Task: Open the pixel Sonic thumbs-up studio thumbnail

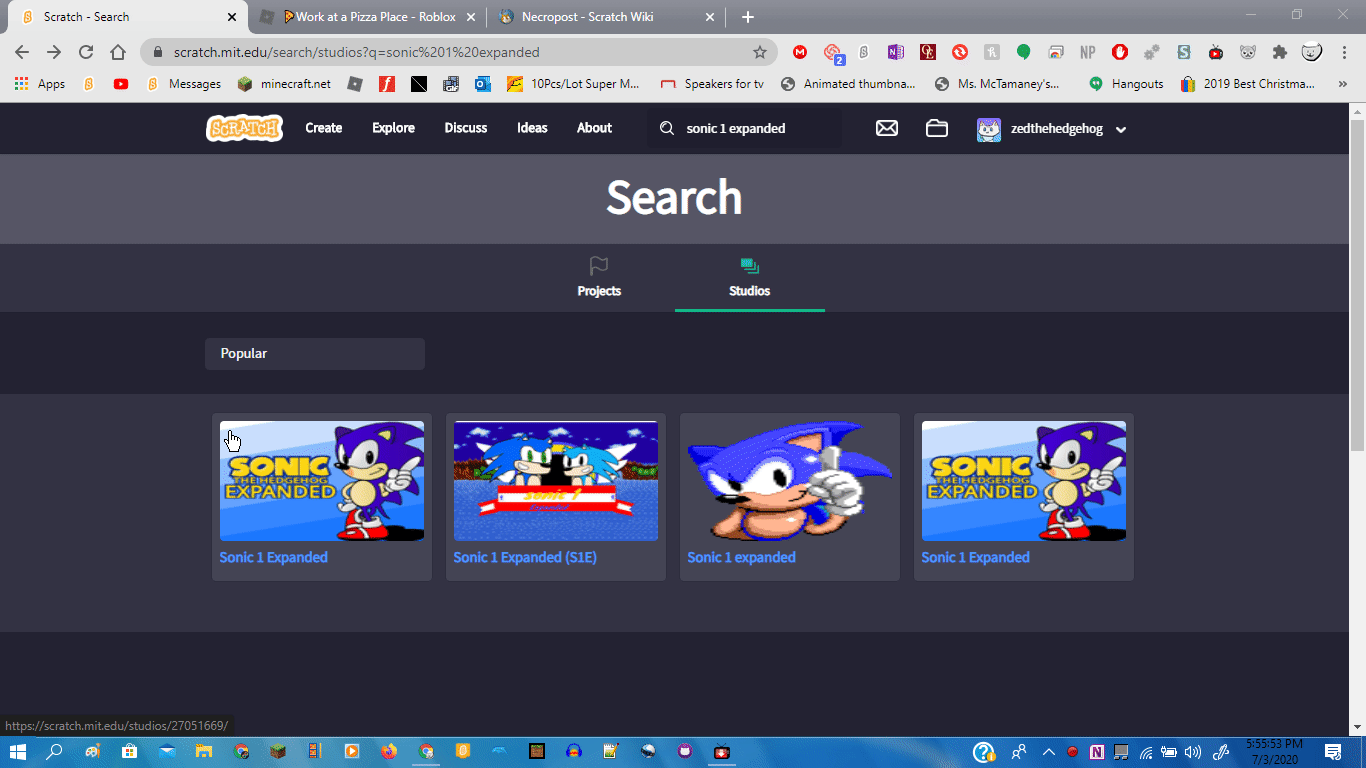Action: (x=789, y=481)
